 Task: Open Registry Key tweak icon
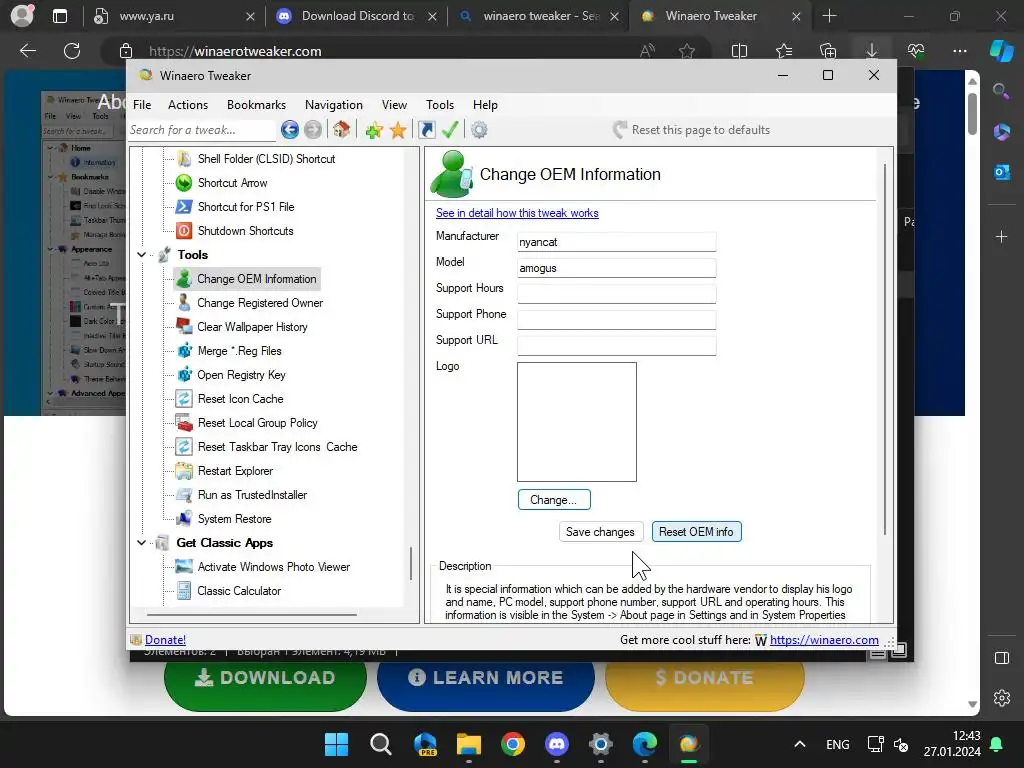point(184,375)
